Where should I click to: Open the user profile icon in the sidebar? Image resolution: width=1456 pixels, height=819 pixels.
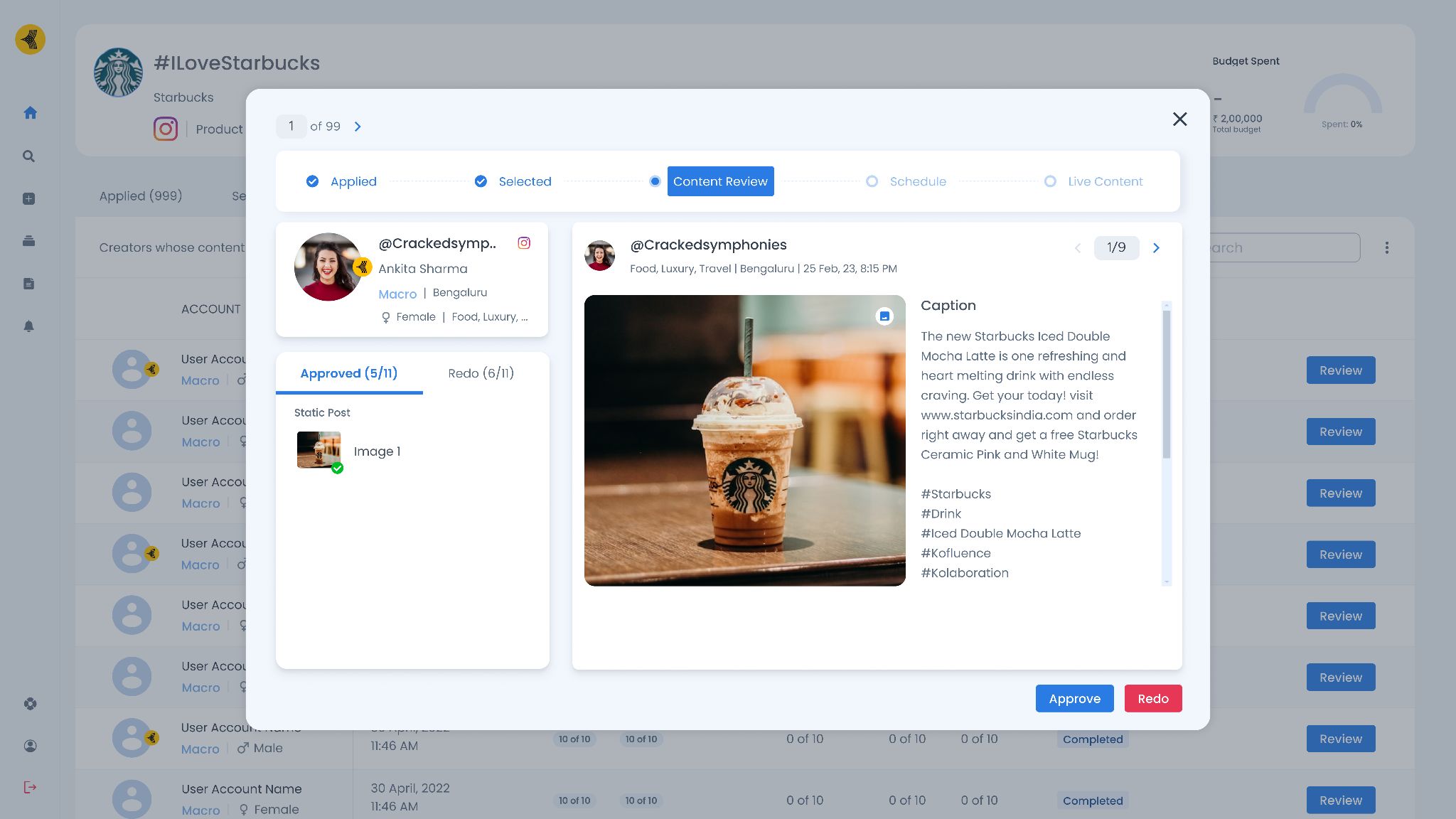tap(30, 746)
